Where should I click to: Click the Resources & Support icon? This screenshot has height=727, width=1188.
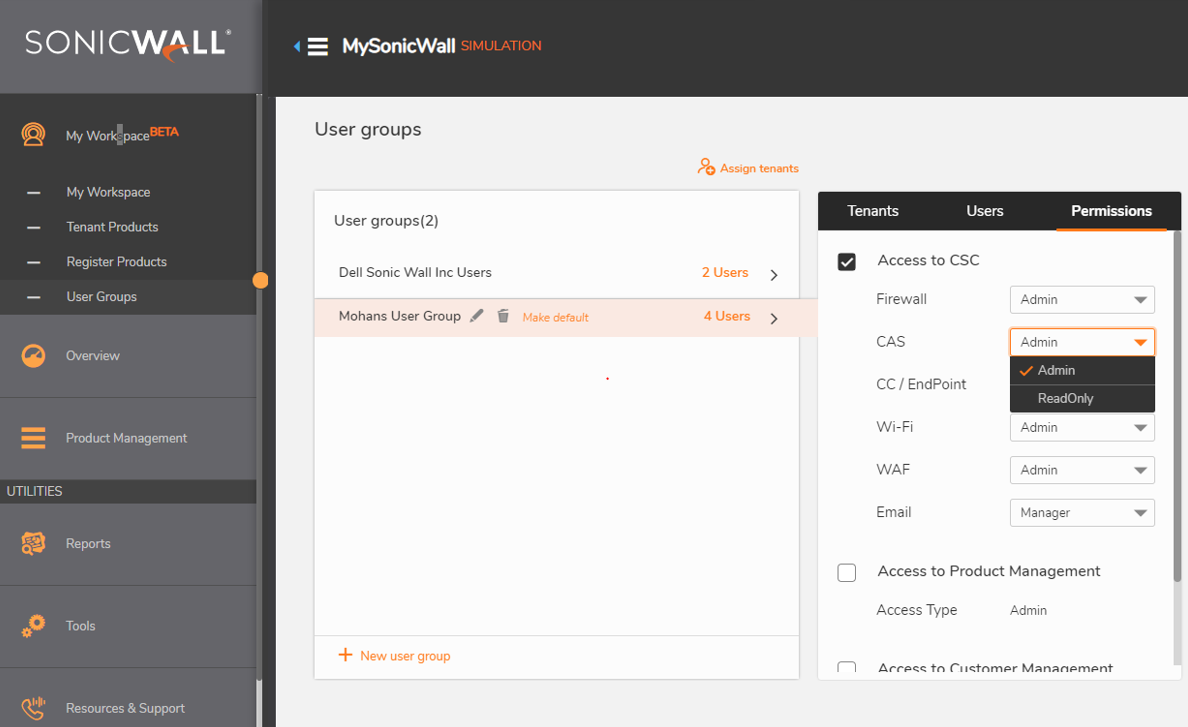33,708
